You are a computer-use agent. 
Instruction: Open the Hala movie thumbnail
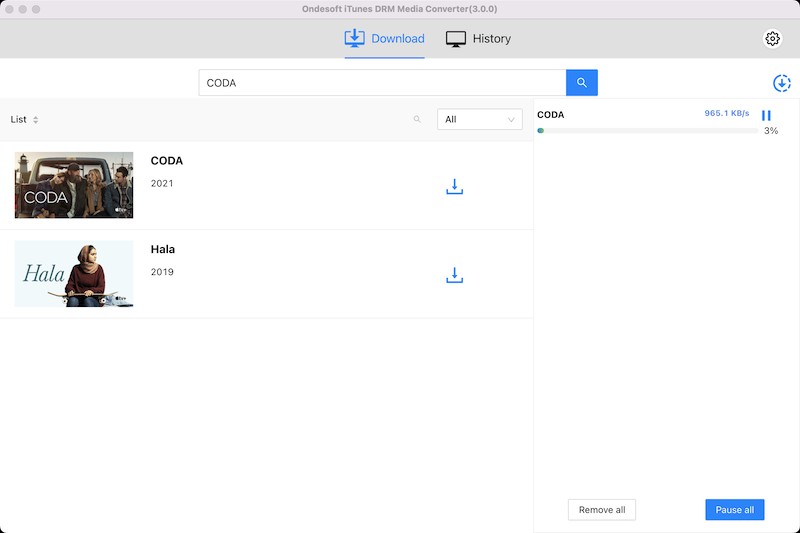(74, 274)
